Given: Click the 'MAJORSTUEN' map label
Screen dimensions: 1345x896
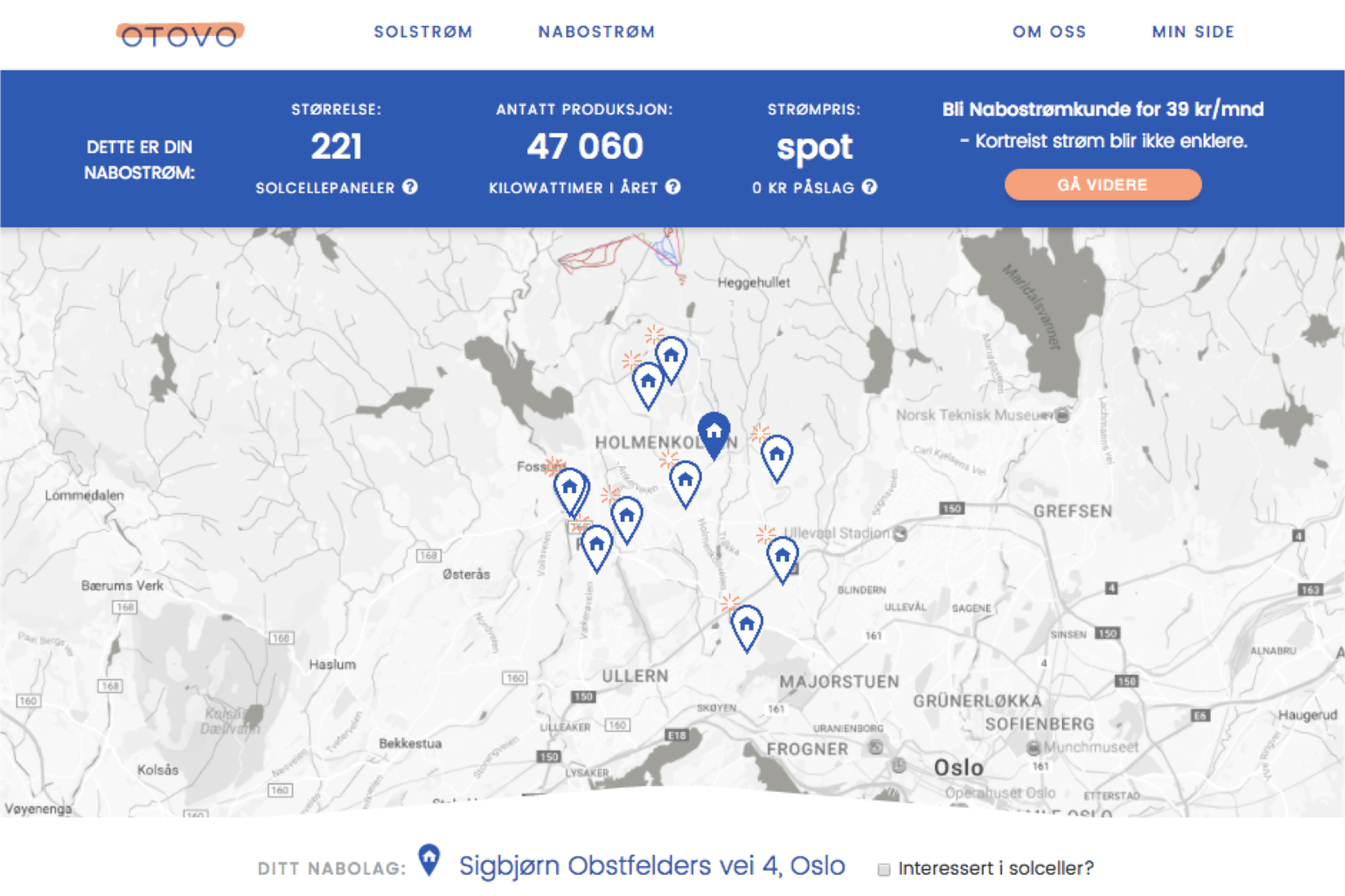Looking at the screenshot, I should 839,682.
